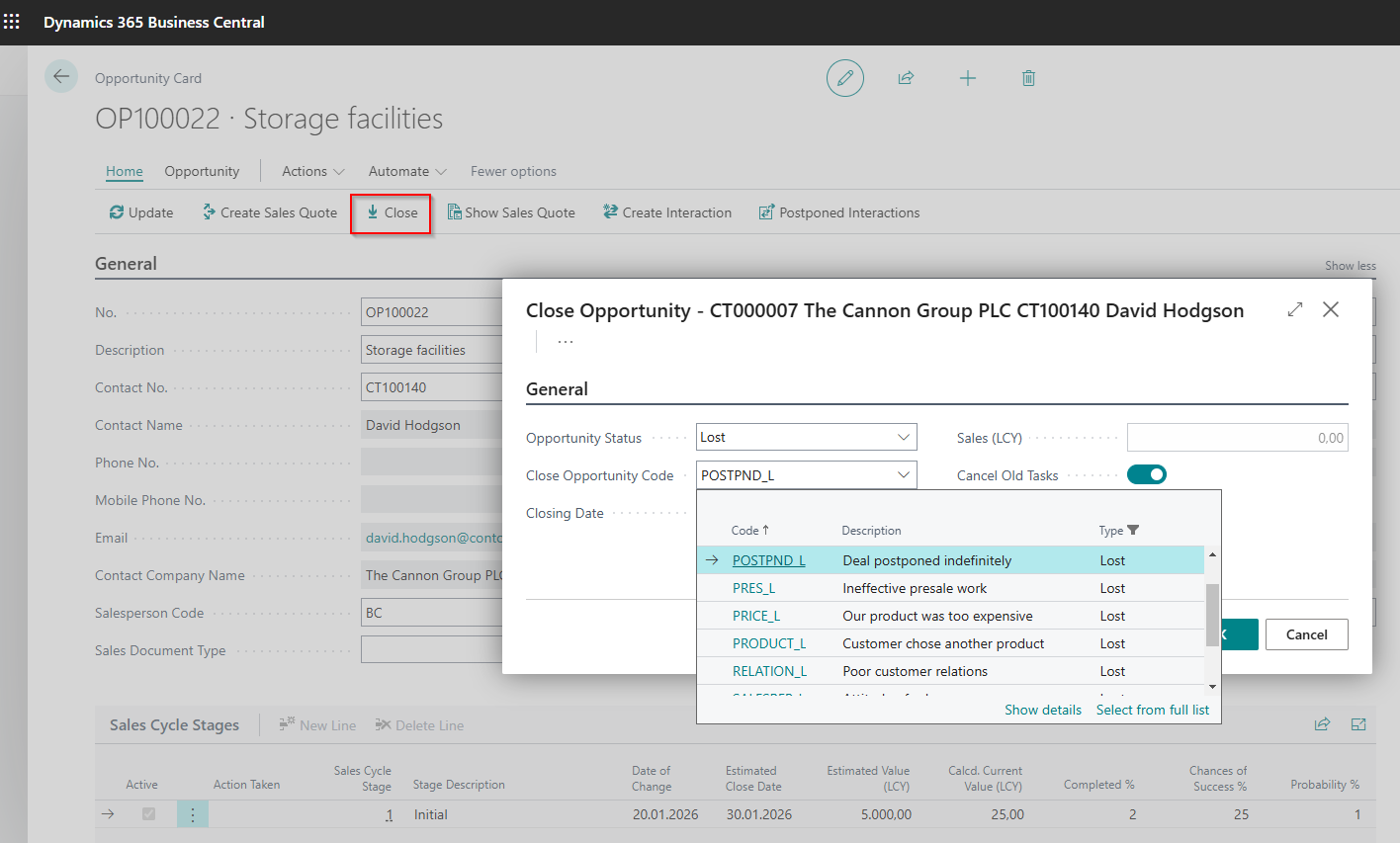Expand Sales Cycle Stages to full page icon
This screenshot has width=1400, height=843.
[x=1358, y=724]
